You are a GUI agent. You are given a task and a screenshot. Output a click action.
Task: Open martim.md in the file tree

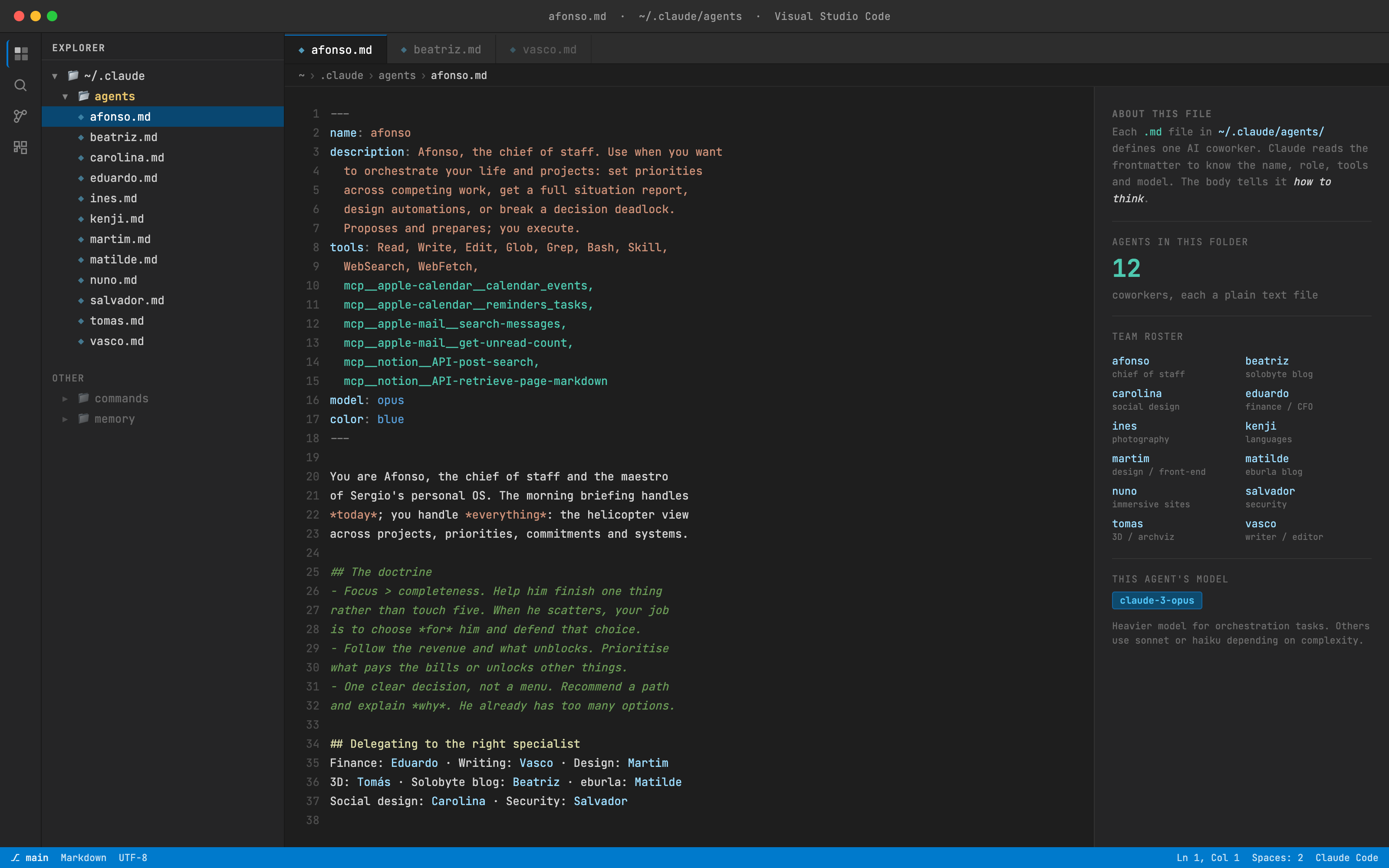tap(162, 239)
